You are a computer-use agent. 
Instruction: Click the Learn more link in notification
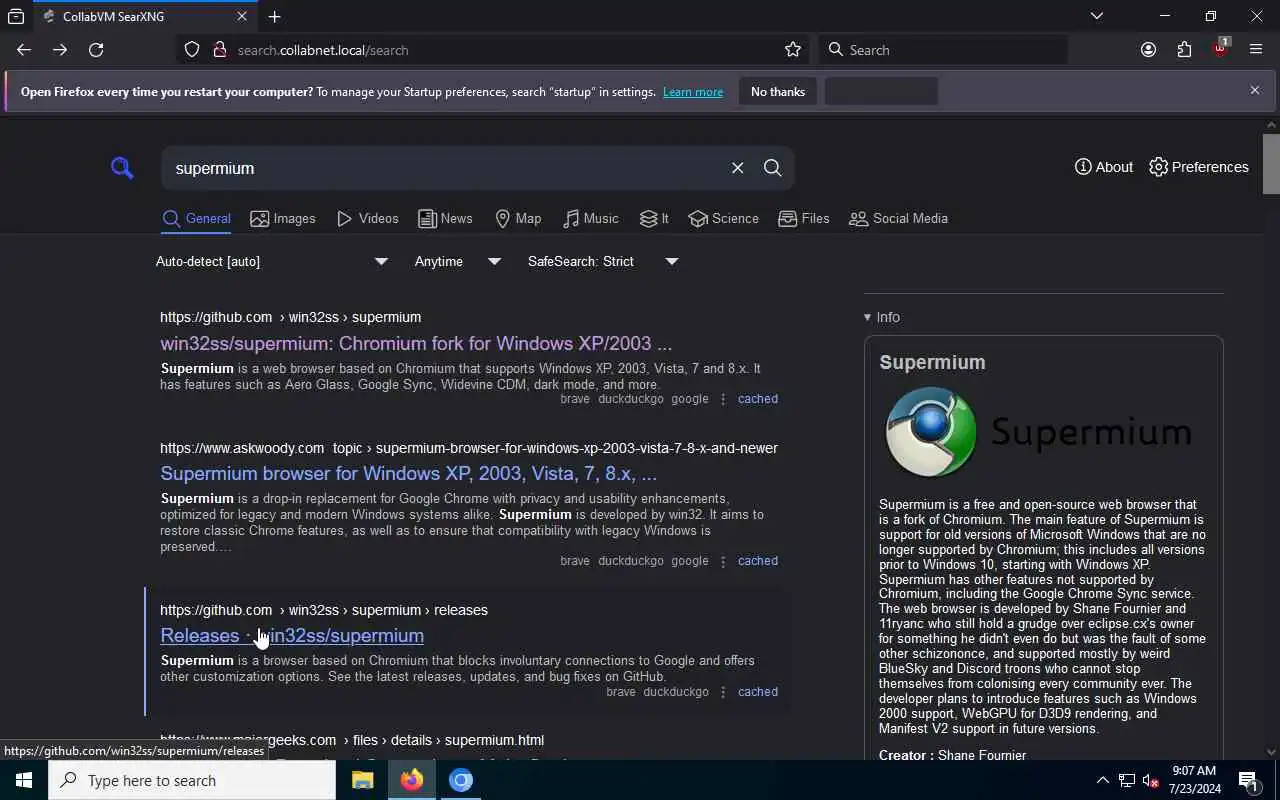(692, 92)
